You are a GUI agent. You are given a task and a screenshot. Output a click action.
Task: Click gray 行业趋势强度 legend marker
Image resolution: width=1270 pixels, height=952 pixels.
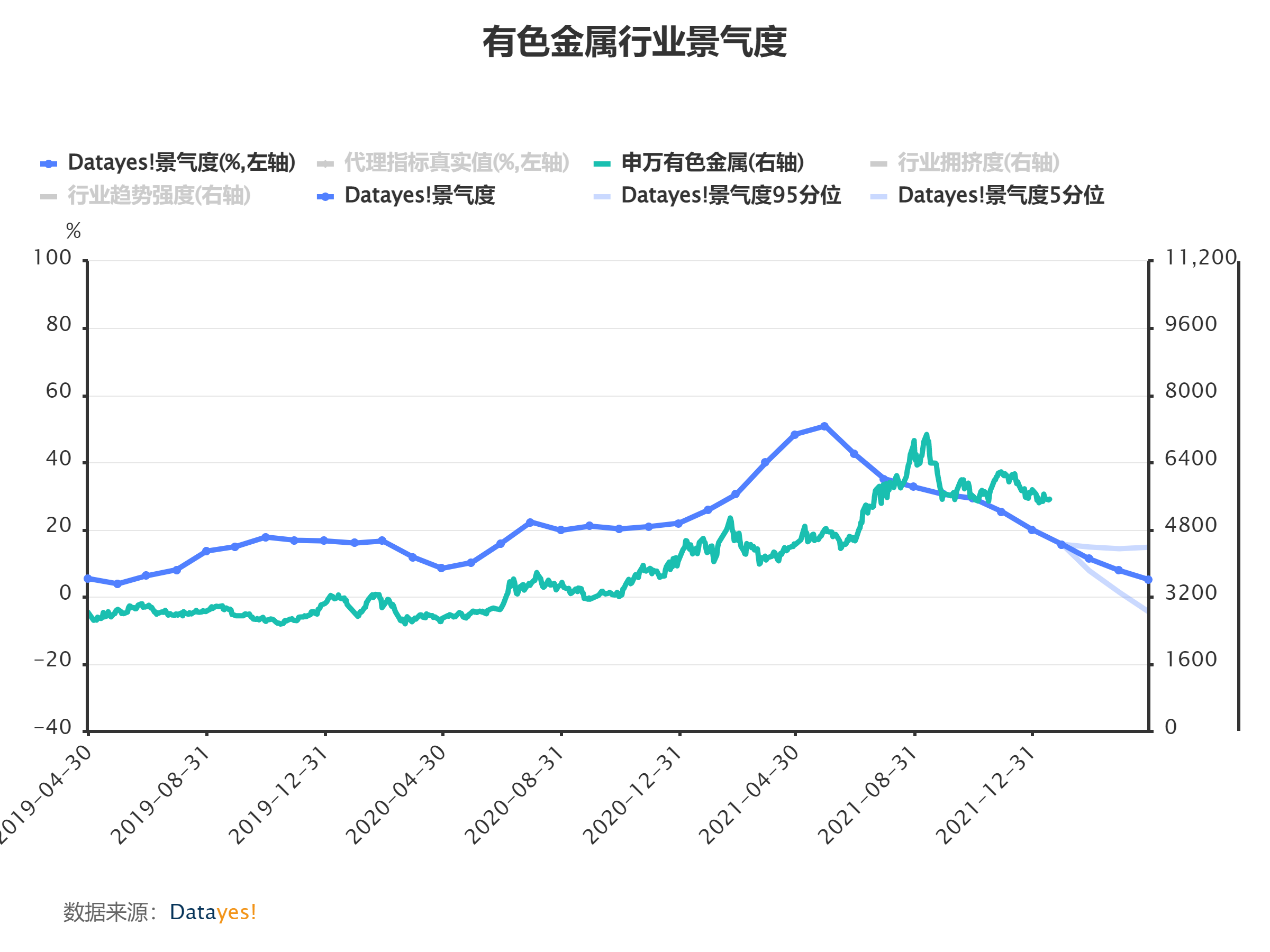(48, 197)
